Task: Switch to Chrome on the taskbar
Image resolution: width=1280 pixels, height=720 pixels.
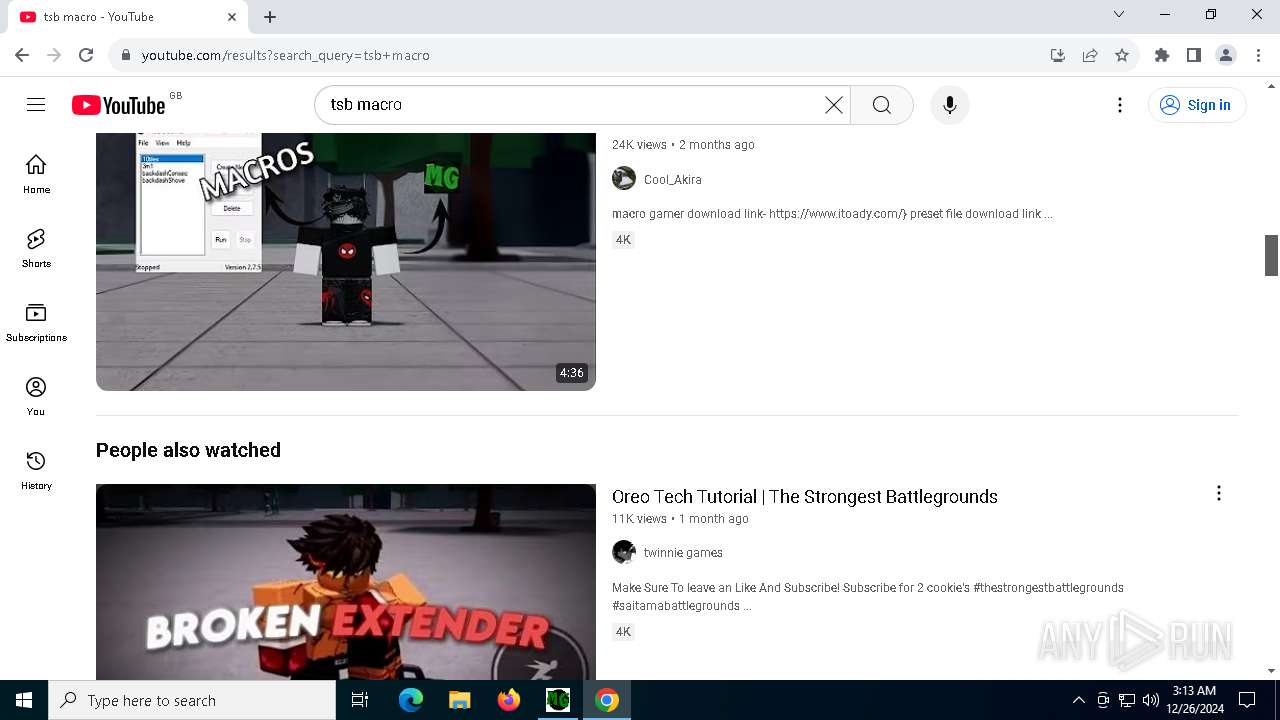Action: coord(607,700)
